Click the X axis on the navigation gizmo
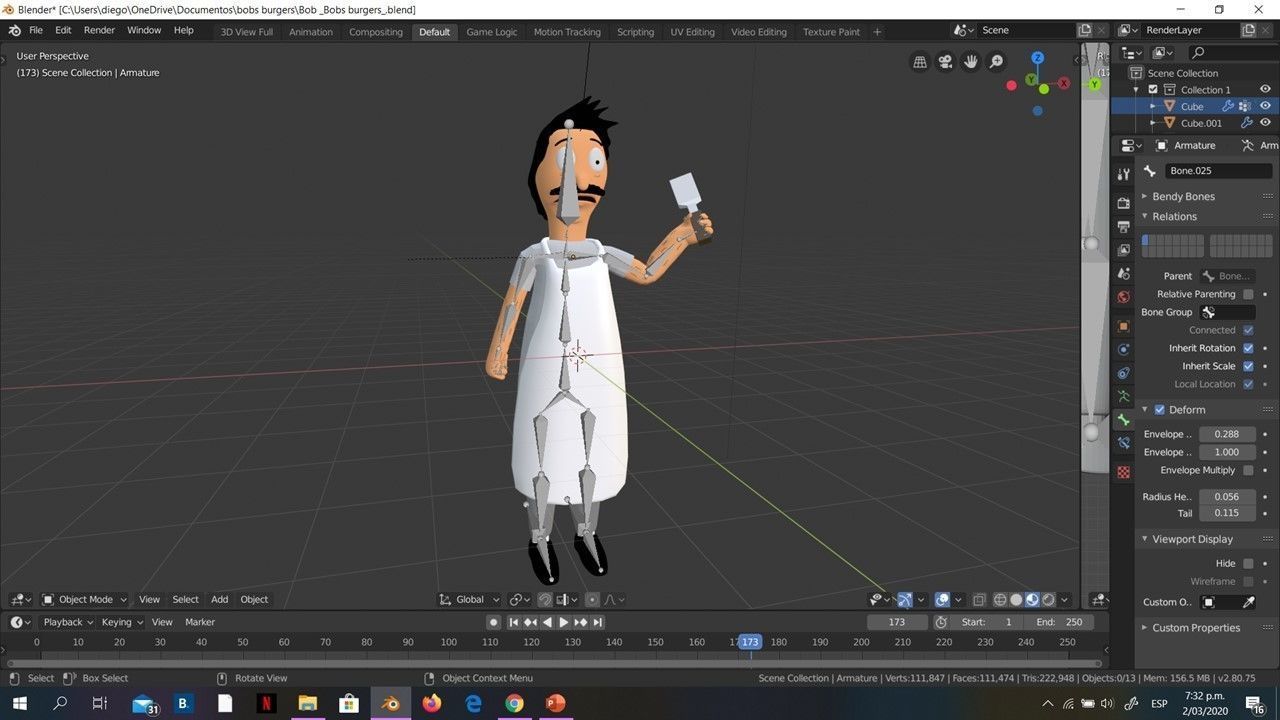The width and height of the screenshot is (1280, 720). click(x=1063, y=83)
